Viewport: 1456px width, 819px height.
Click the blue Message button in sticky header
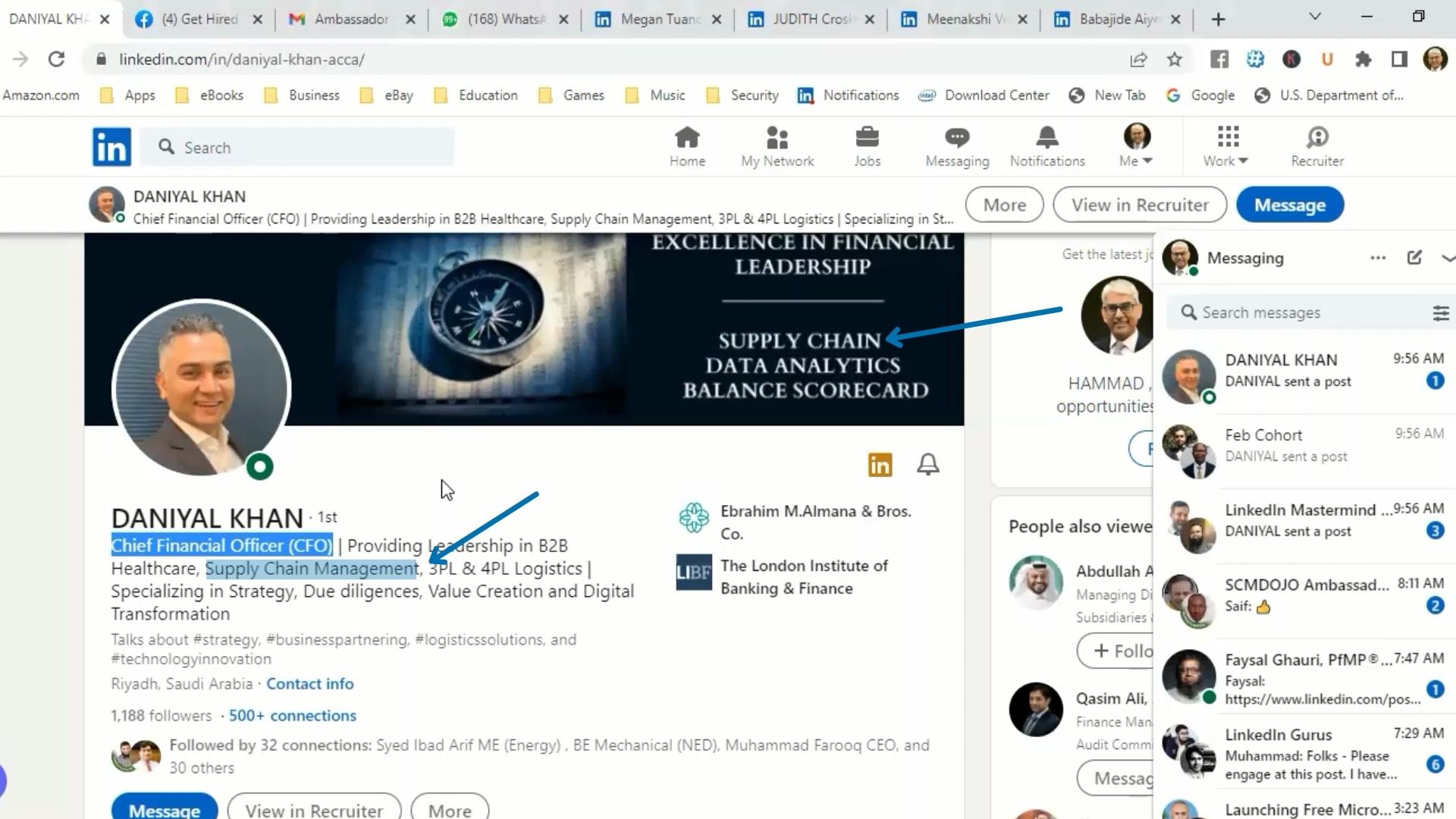coord(1290,205)
